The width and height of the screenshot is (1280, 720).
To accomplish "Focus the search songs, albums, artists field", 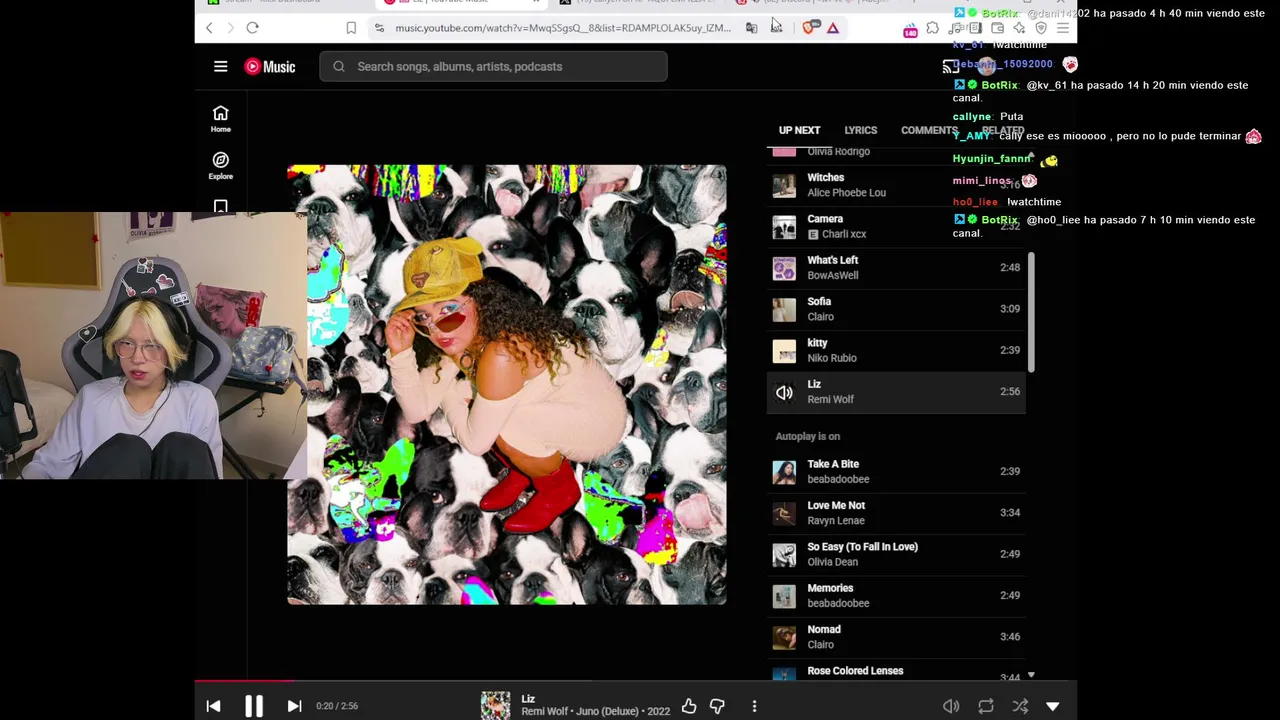I will coord(493,67).
